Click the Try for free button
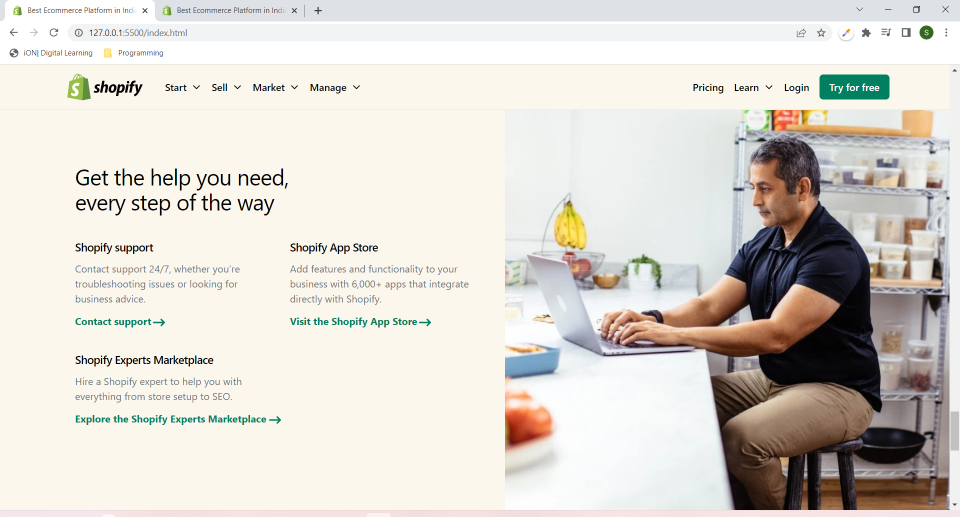 point(854,87)
